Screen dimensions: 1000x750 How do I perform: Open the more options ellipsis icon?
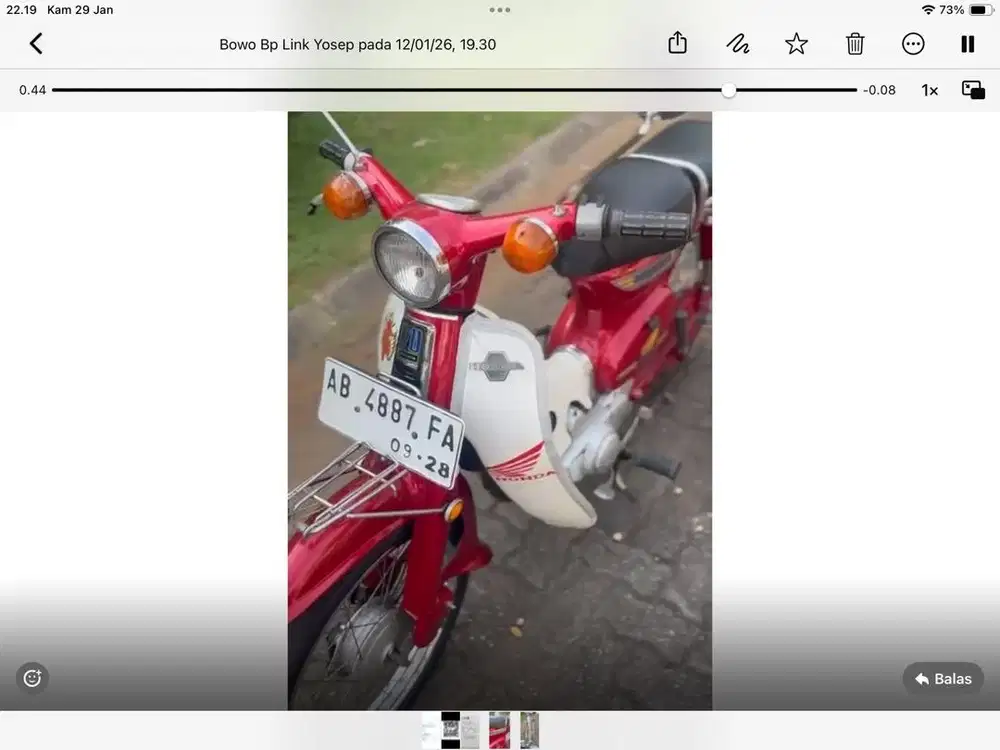pos(913,43)
